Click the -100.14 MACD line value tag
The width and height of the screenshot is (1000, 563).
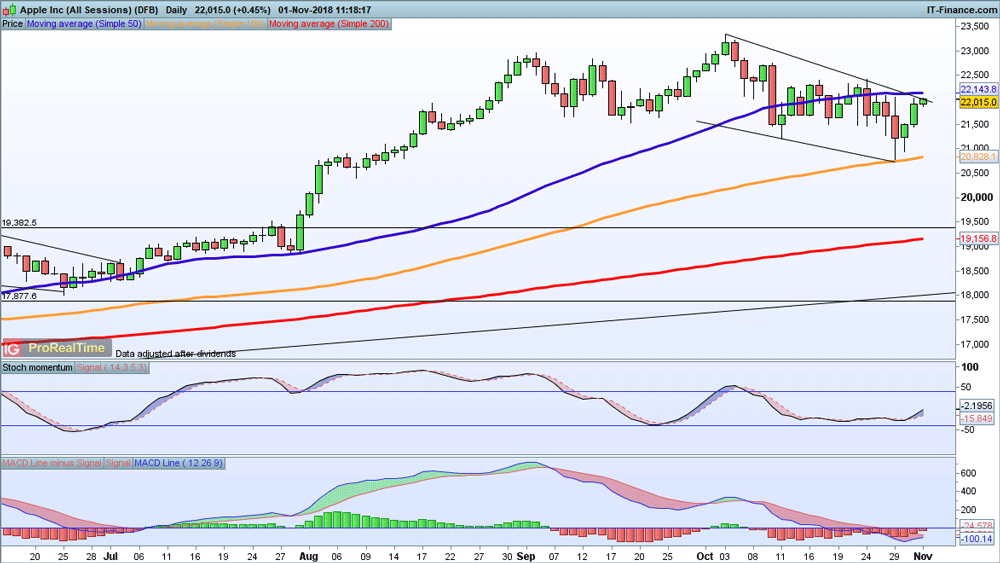977,539
